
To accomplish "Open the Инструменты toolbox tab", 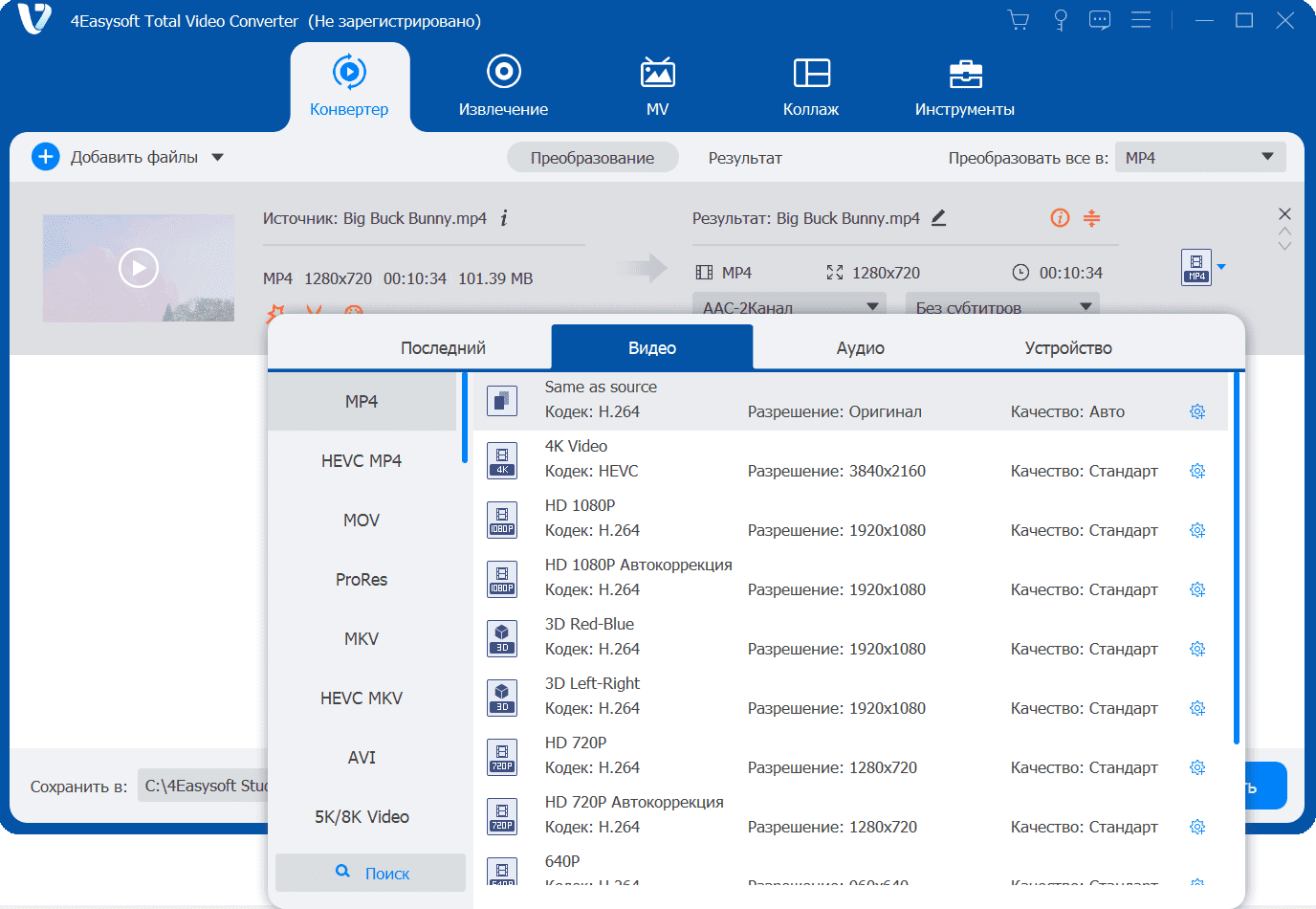I will 964,86.
